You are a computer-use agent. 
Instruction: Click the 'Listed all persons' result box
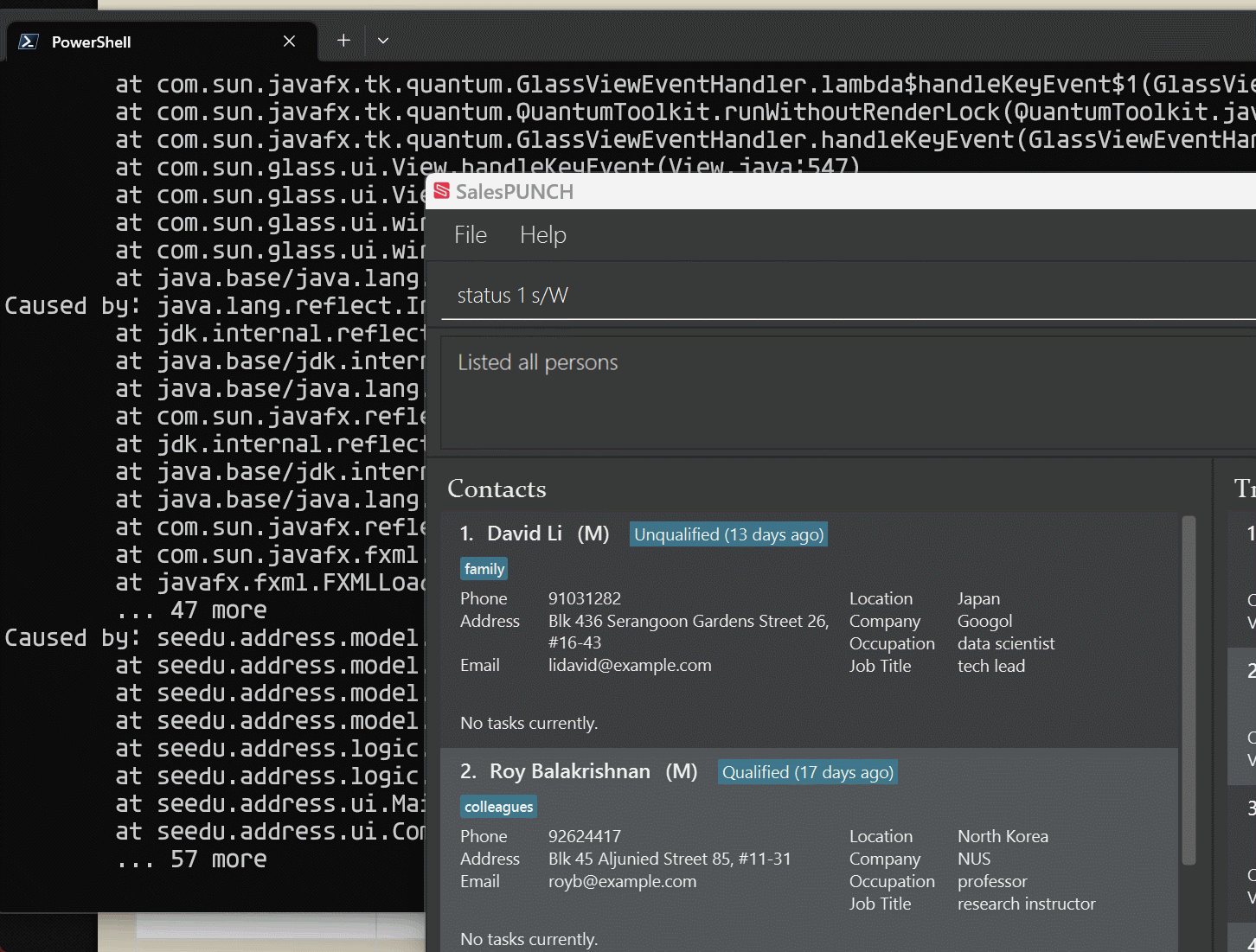click(x=848, y=393)
